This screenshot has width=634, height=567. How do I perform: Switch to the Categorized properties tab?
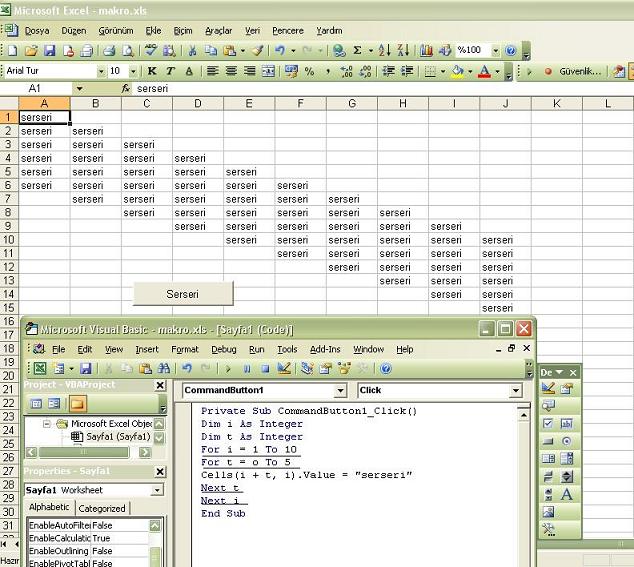102,508
